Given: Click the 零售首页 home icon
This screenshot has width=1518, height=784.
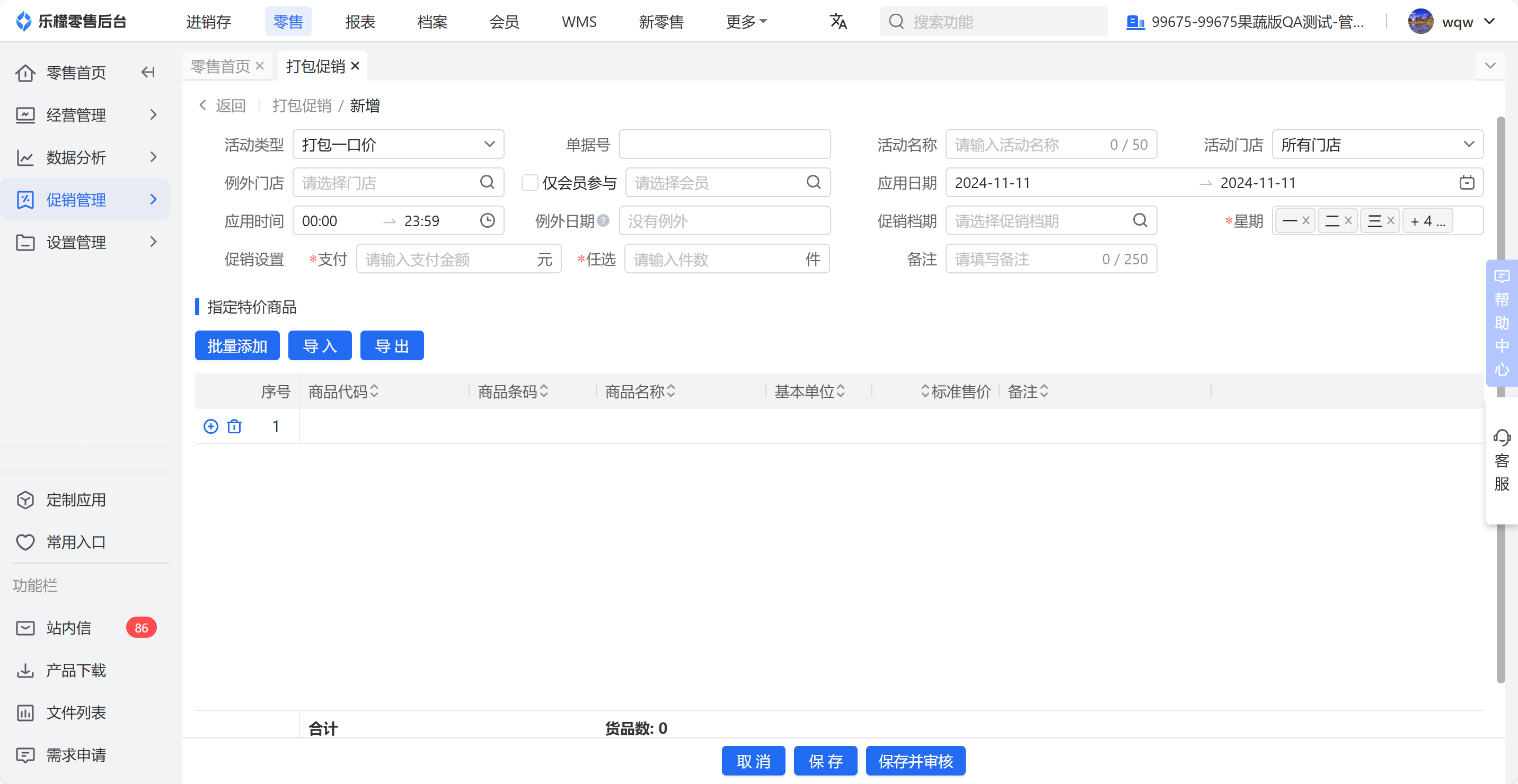Looking at the screenshot, I should (x=25, y=73).
